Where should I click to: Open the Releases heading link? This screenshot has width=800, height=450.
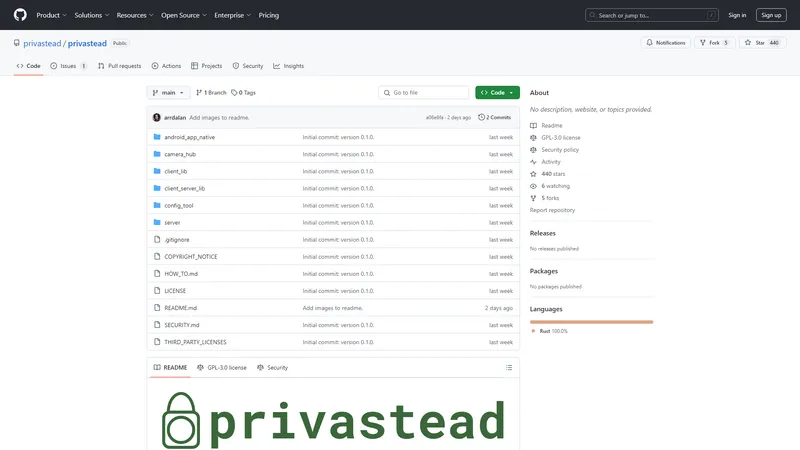pyautogui.click(x=542, y=233)
